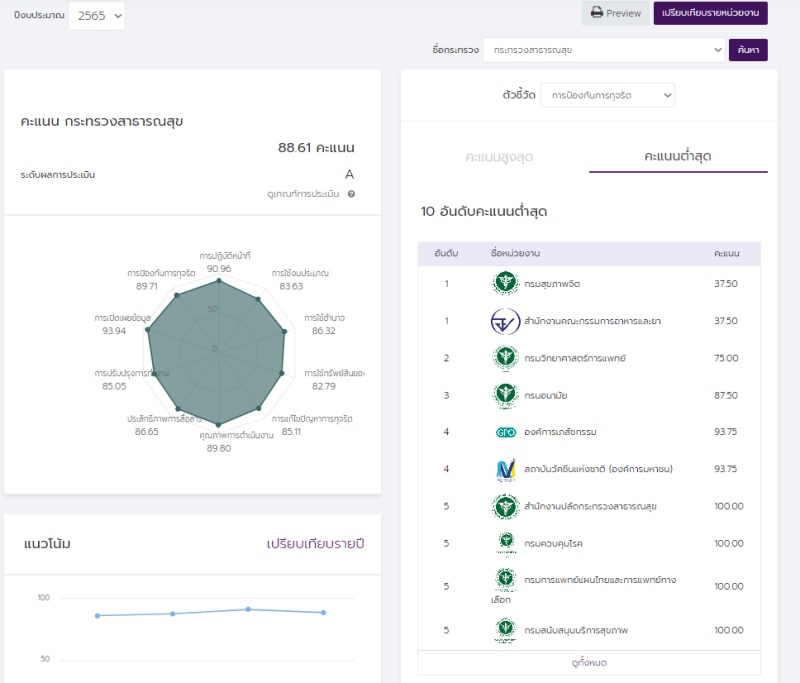Select the คะแนนต่ำสุด tab
The image size is (800, 683).
[678, 157]
